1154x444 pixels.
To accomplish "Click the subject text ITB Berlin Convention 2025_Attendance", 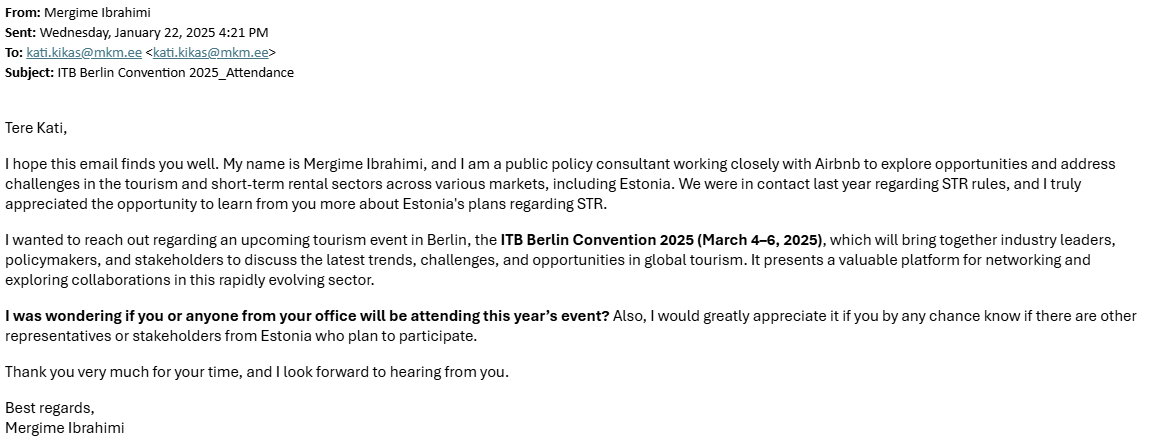I will tap(176, 72).
